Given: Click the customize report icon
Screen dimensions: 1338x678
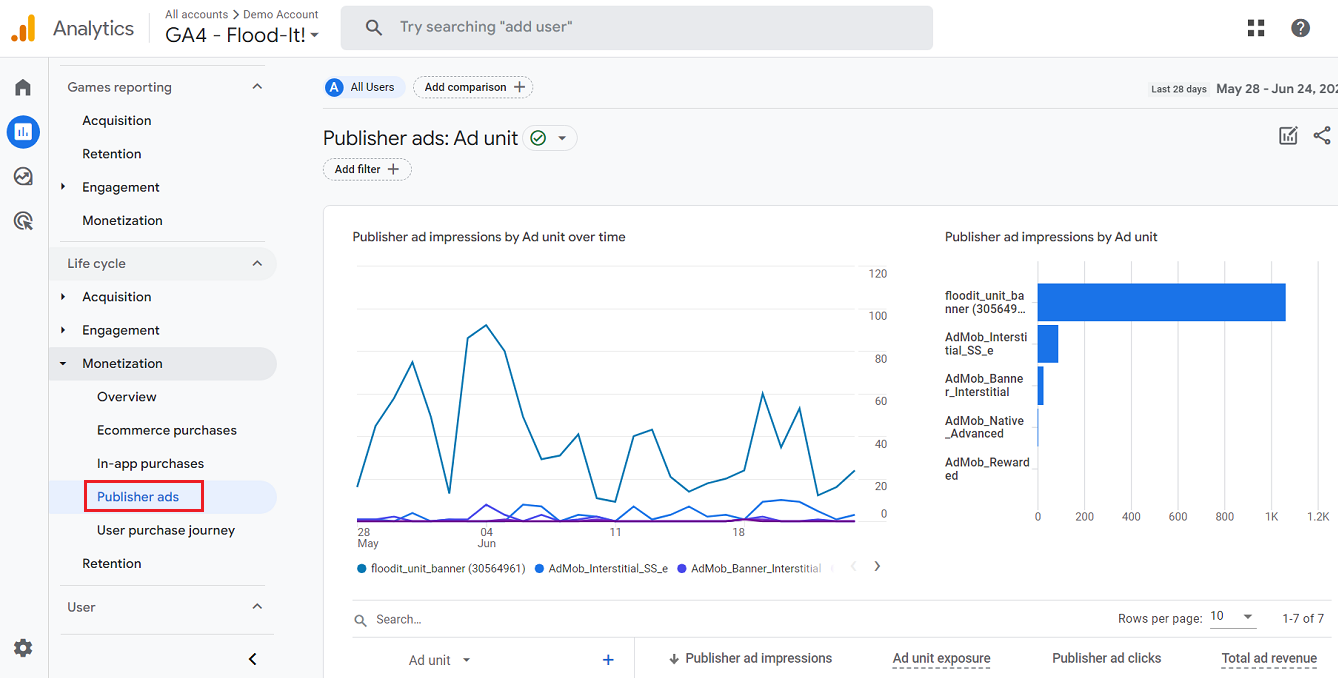Looking at the screenshot, I should [1288, 135].
